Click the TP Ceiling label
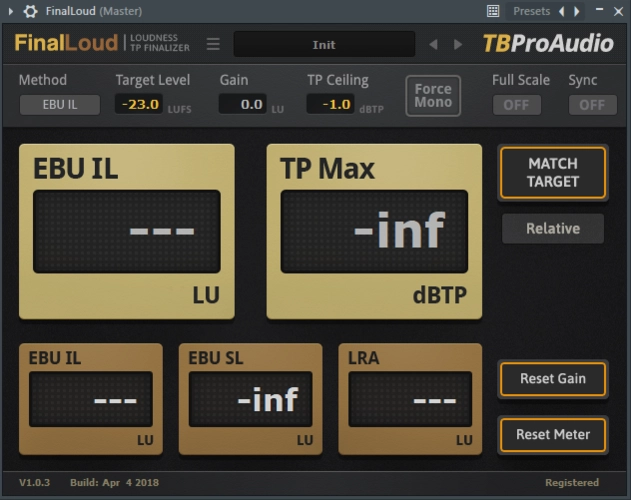 (338, 80)
